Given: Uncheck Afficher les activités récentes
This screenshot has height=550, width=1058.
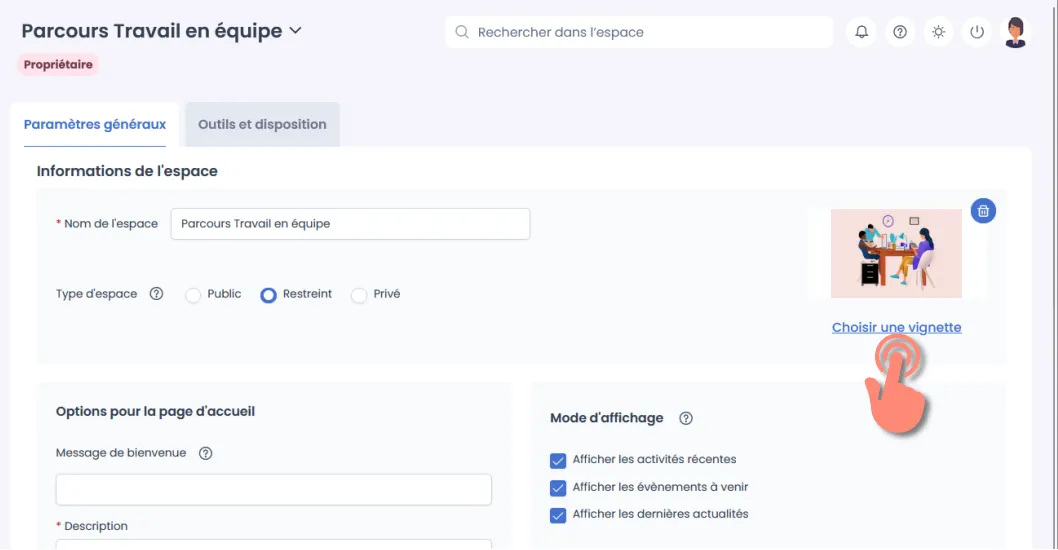Looking at the screenshot, I should tap(558, 461).
